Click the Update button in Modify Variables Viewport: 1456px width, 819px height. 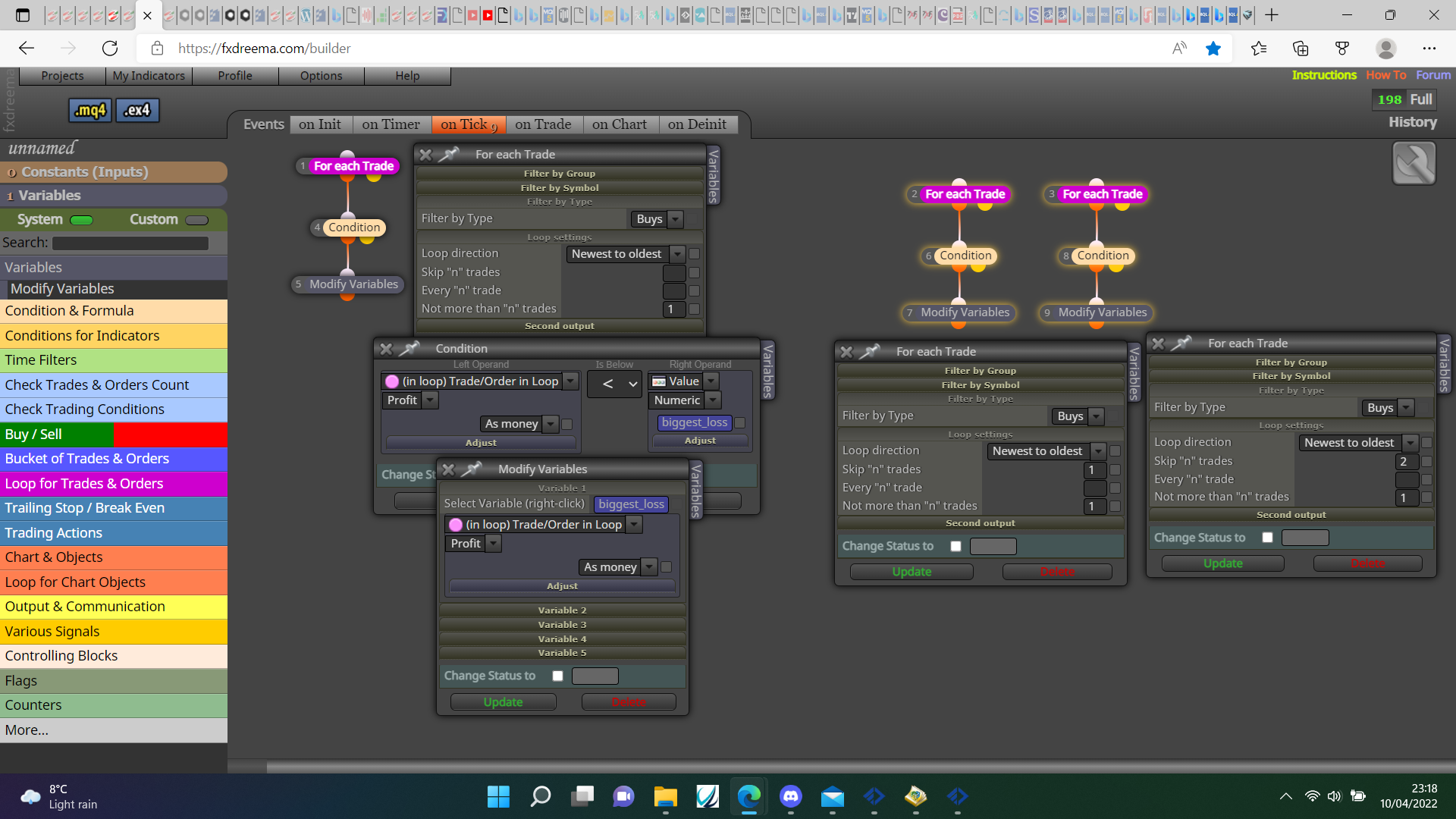coord(503,702)
